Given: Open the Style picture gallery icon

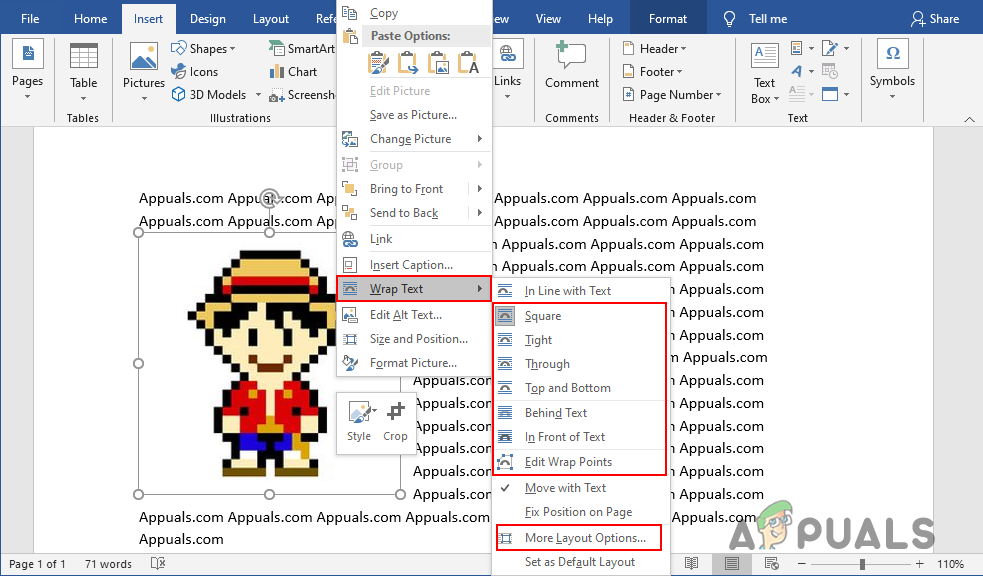Looking at the screenshot, I should click(x=361, y=412).
